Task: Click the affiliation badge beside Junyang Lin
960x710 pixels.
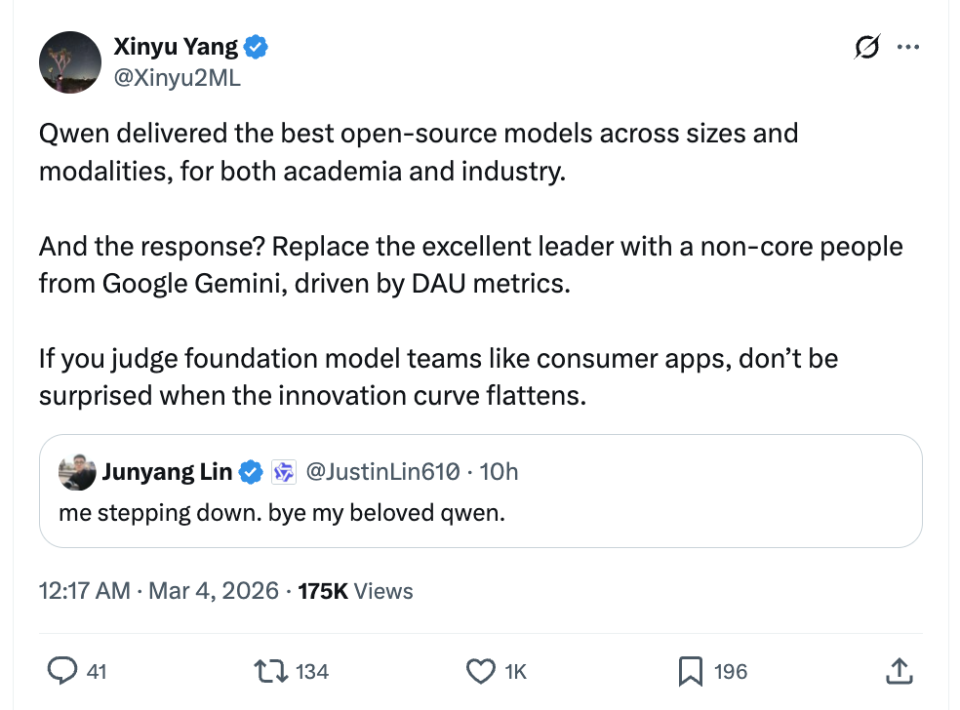Action: pos(284,472)
